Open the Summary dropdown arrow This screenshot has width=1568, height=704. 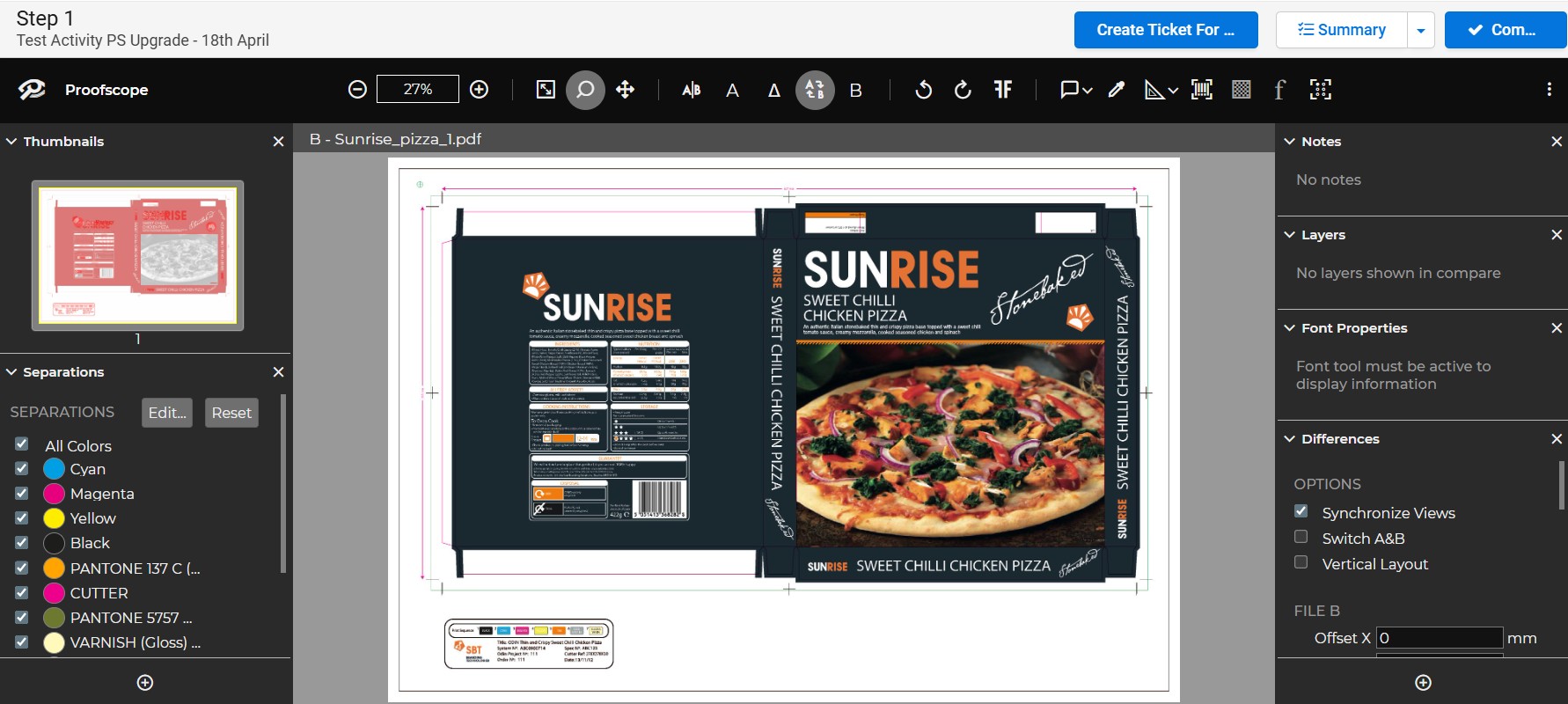coord(1421,30)
